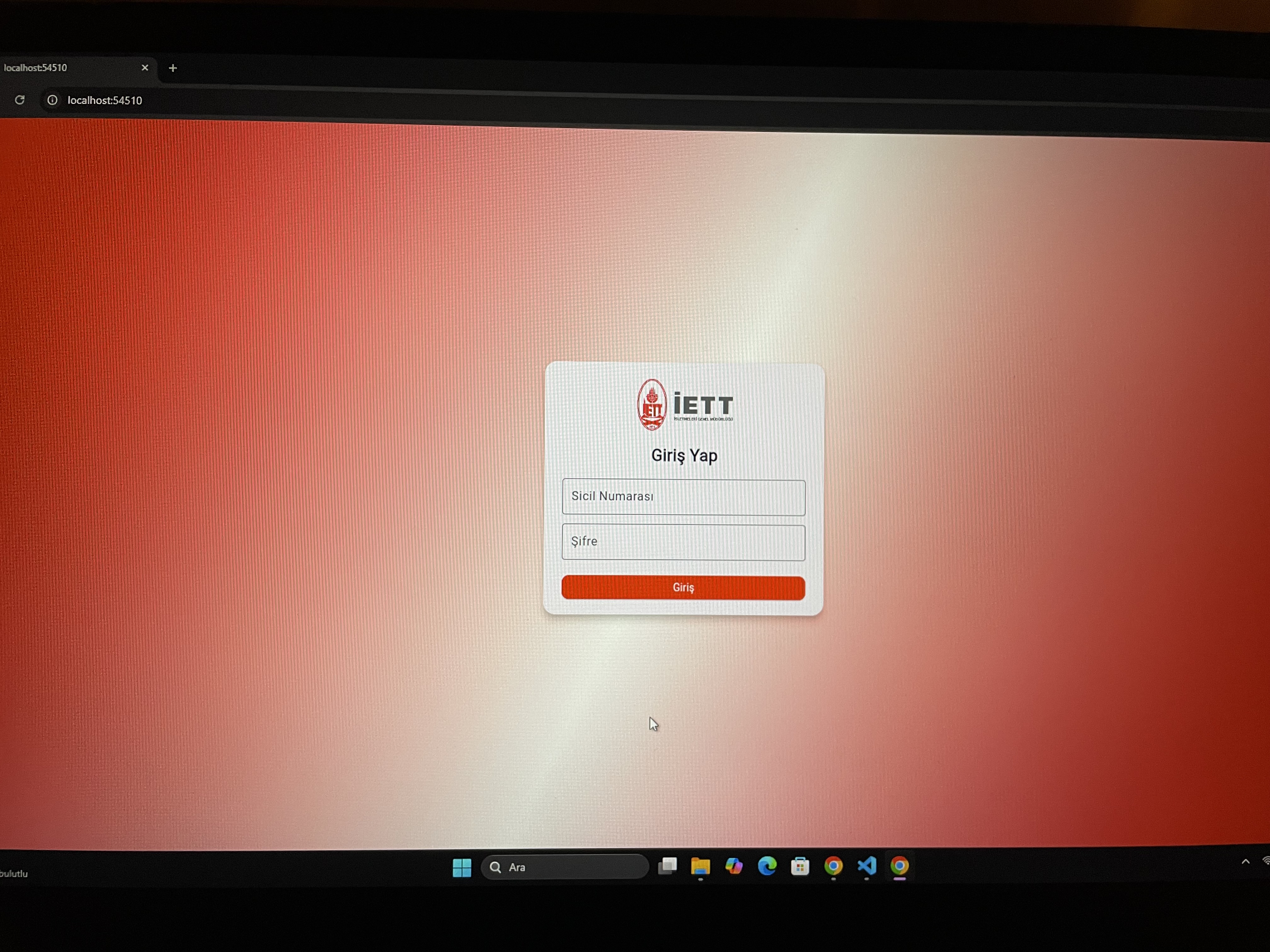Expand hidden system tray icons chevron
The image size is (1270, 952).
[x=1245, y=861]
